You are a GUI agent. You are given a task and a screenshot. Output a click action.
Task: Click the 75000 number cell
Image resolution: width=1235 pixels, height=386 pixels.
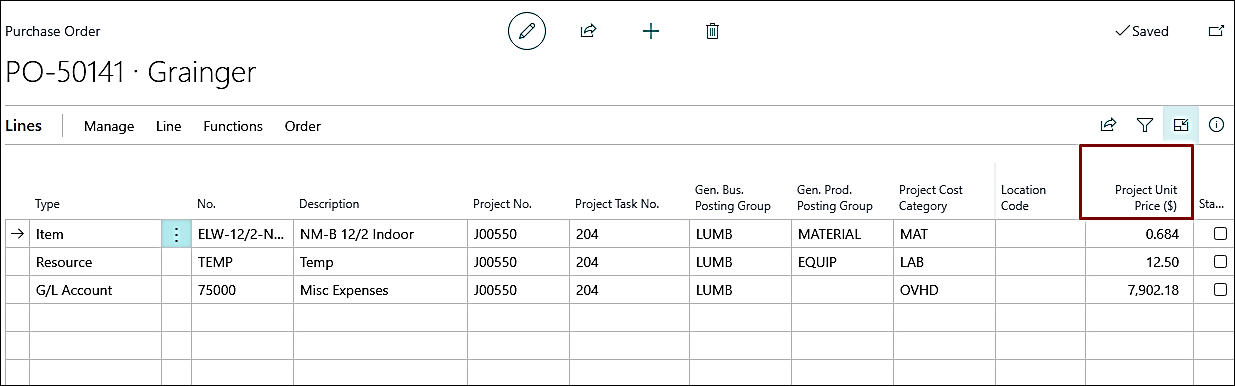click(x=242, y=290)
